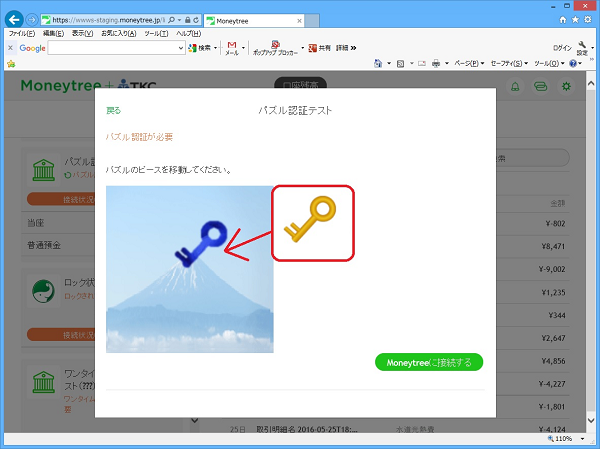This screenshot has width=600, height=449.
Task: Click the RSS feeds icon
Action: pyautogui.click(x=400, y=64)
